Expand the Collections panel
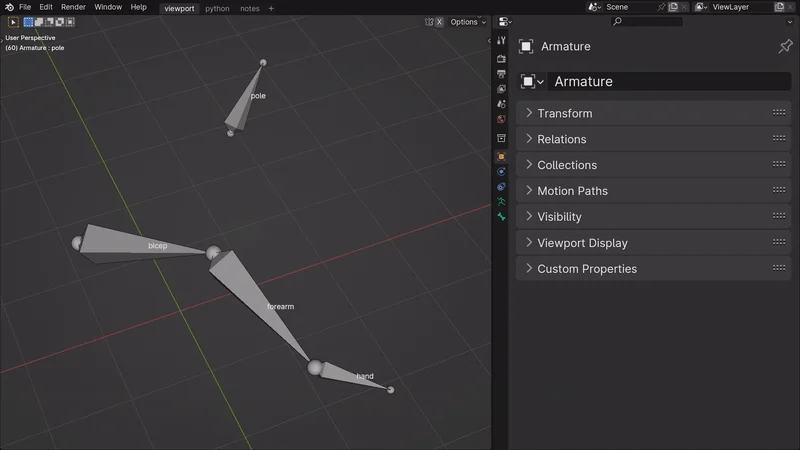This screenshot has width=800, height=450. coord(653,165)
